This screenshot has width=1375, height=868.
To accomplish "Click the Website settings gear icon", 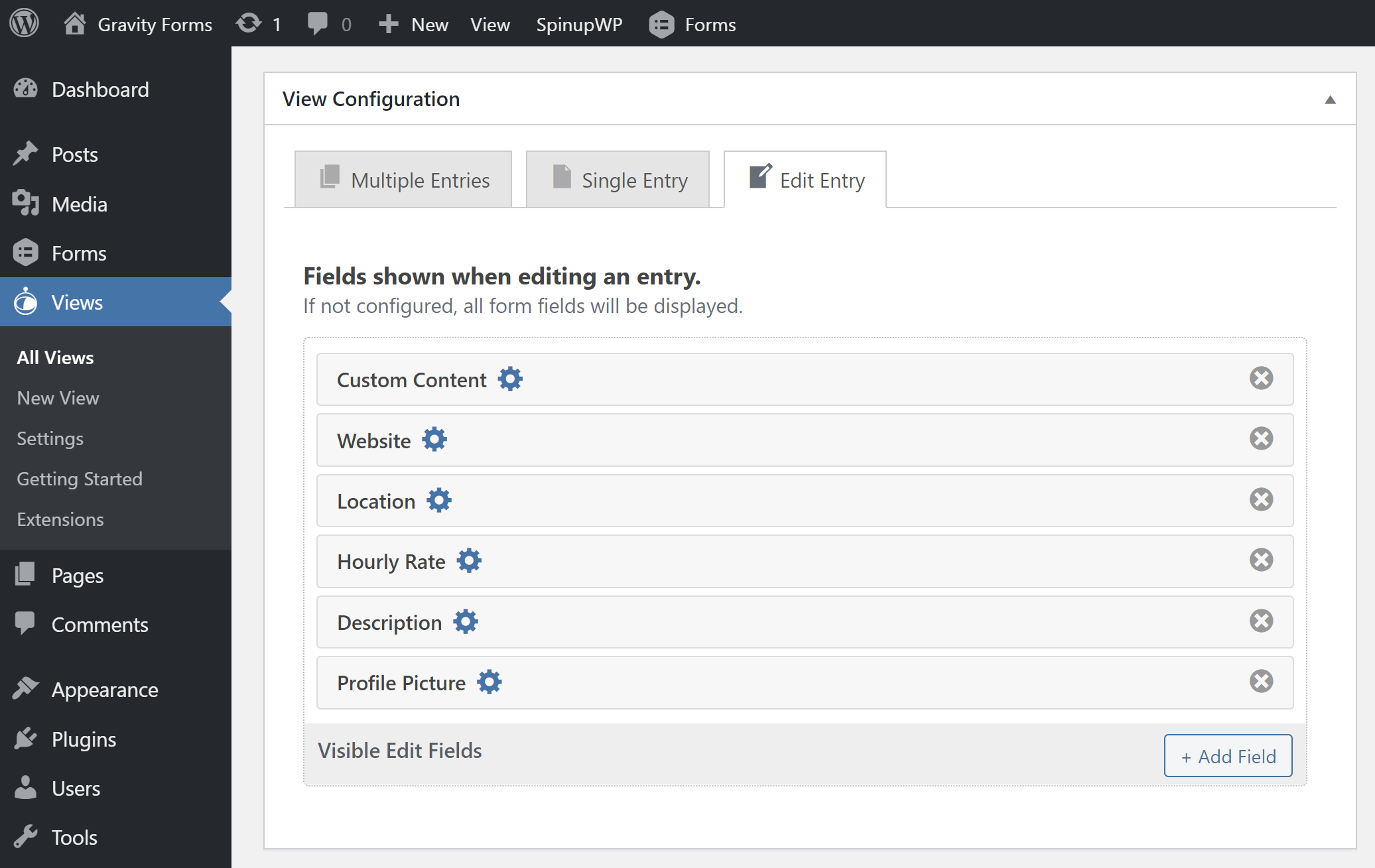I will coord(433,440).
